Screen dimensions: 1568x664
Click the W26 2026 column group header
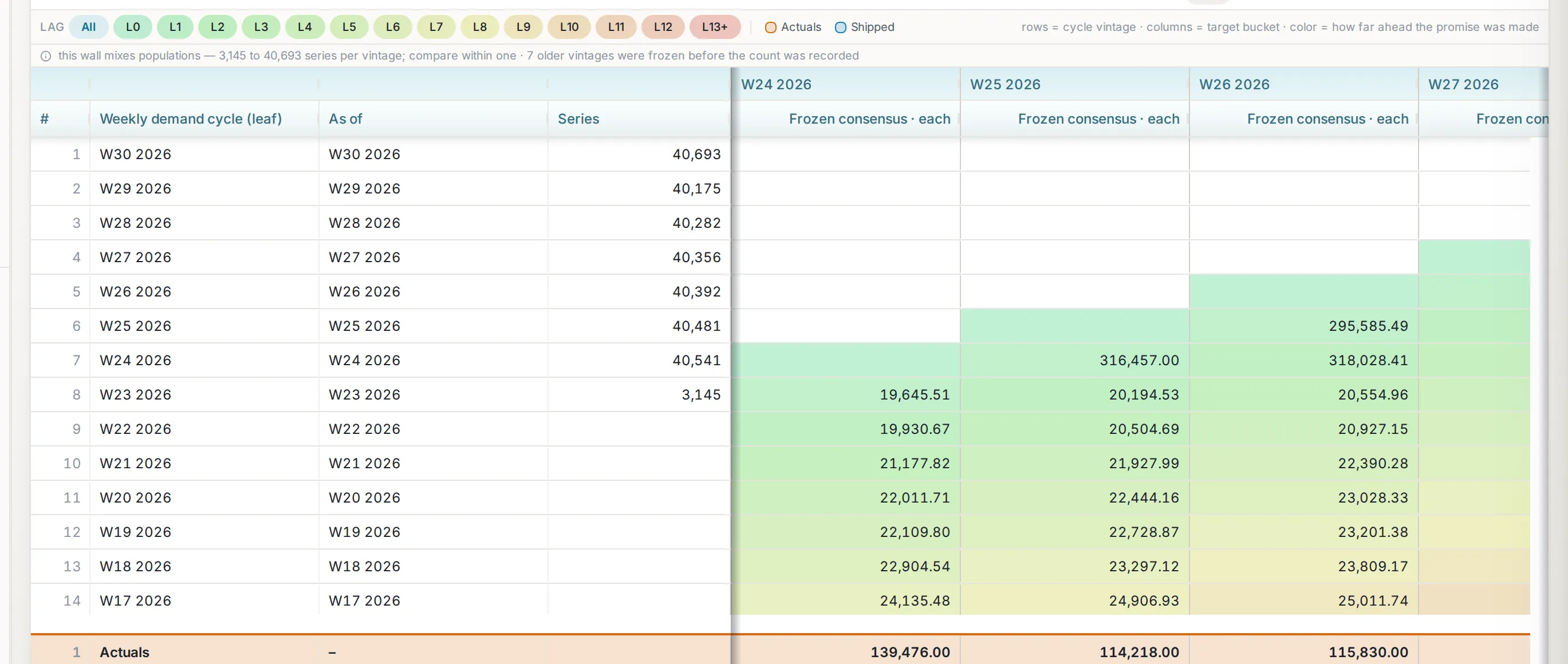pyautogui.click(x=1303, y=84)
